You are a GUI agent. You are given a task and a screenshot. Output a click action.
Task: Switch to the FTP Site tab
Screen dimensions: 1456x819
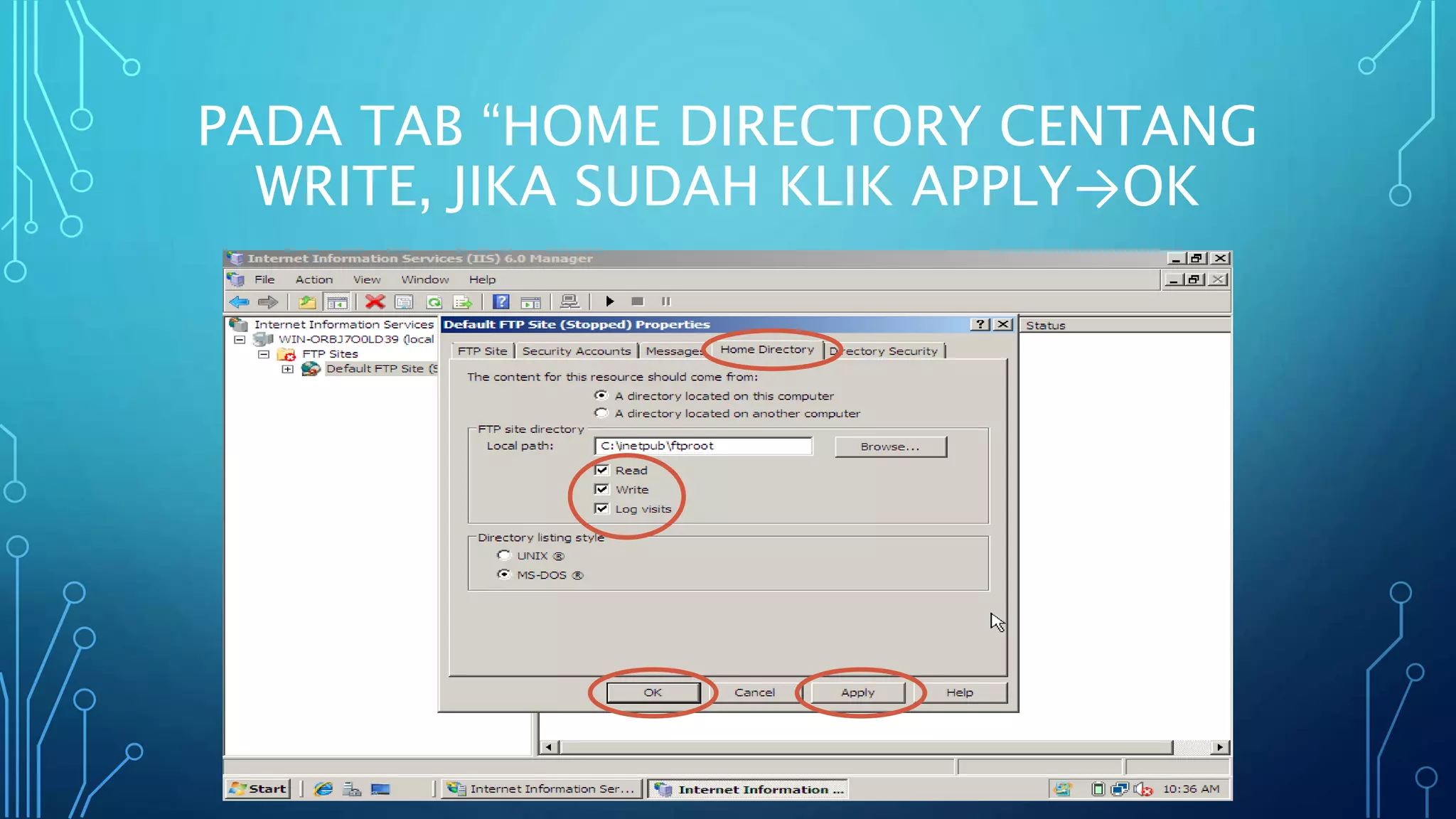(x=482, y=351)
